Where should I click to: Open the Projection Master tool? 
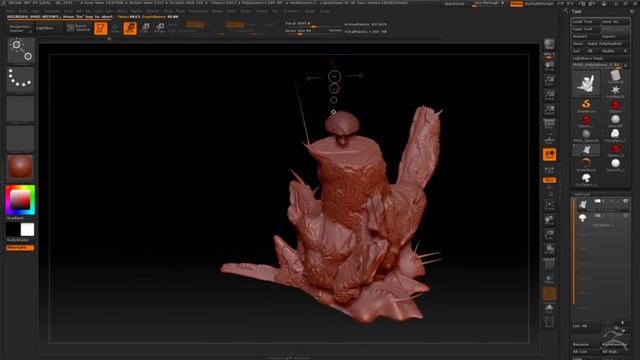pyautogui.click(x=20, y=28)
